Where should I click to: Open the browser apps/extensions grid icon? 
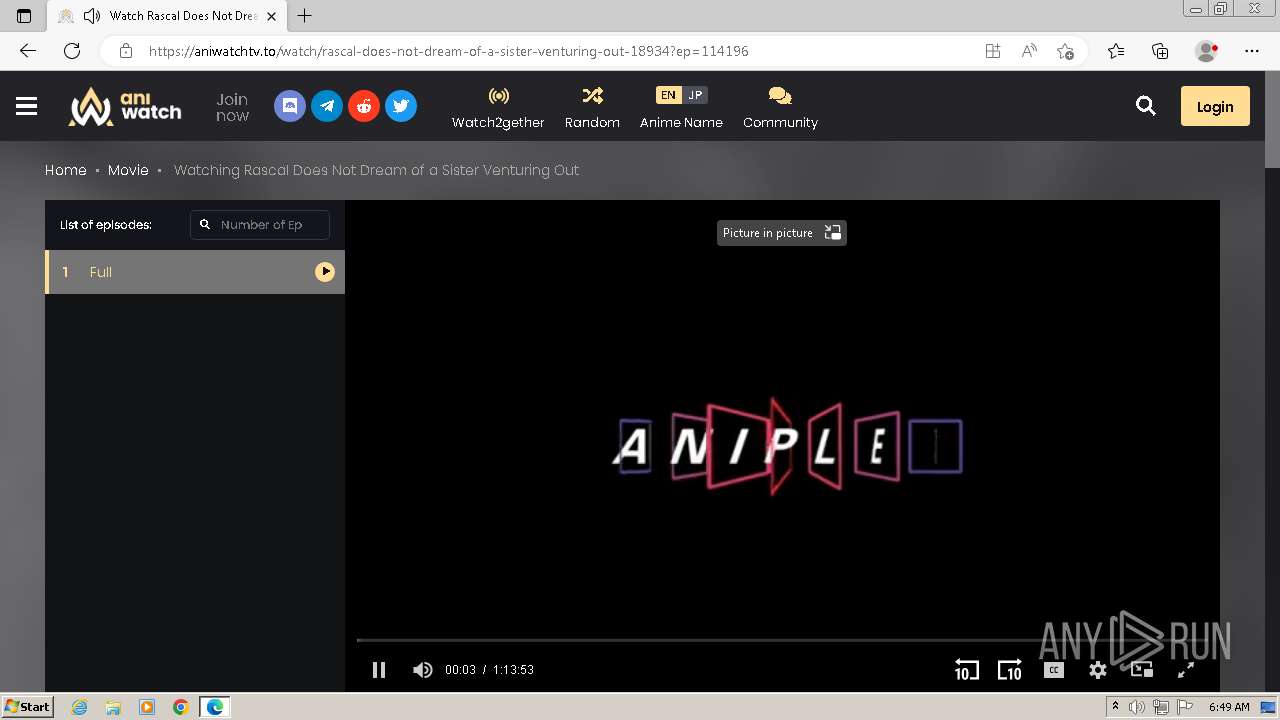[x=993, y=51]
